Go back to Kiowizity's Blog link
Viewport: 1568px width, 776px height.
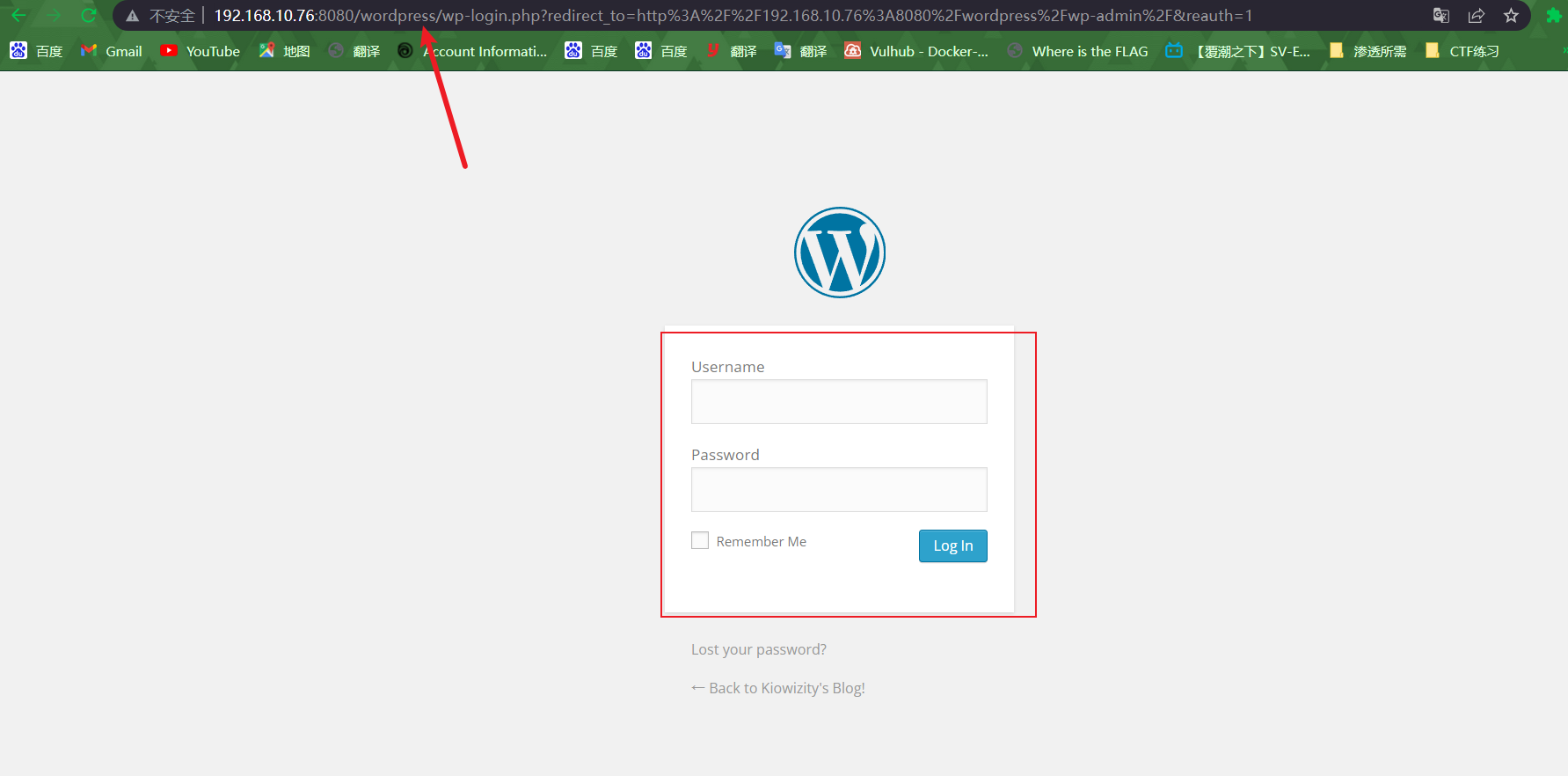pos(778,688)
